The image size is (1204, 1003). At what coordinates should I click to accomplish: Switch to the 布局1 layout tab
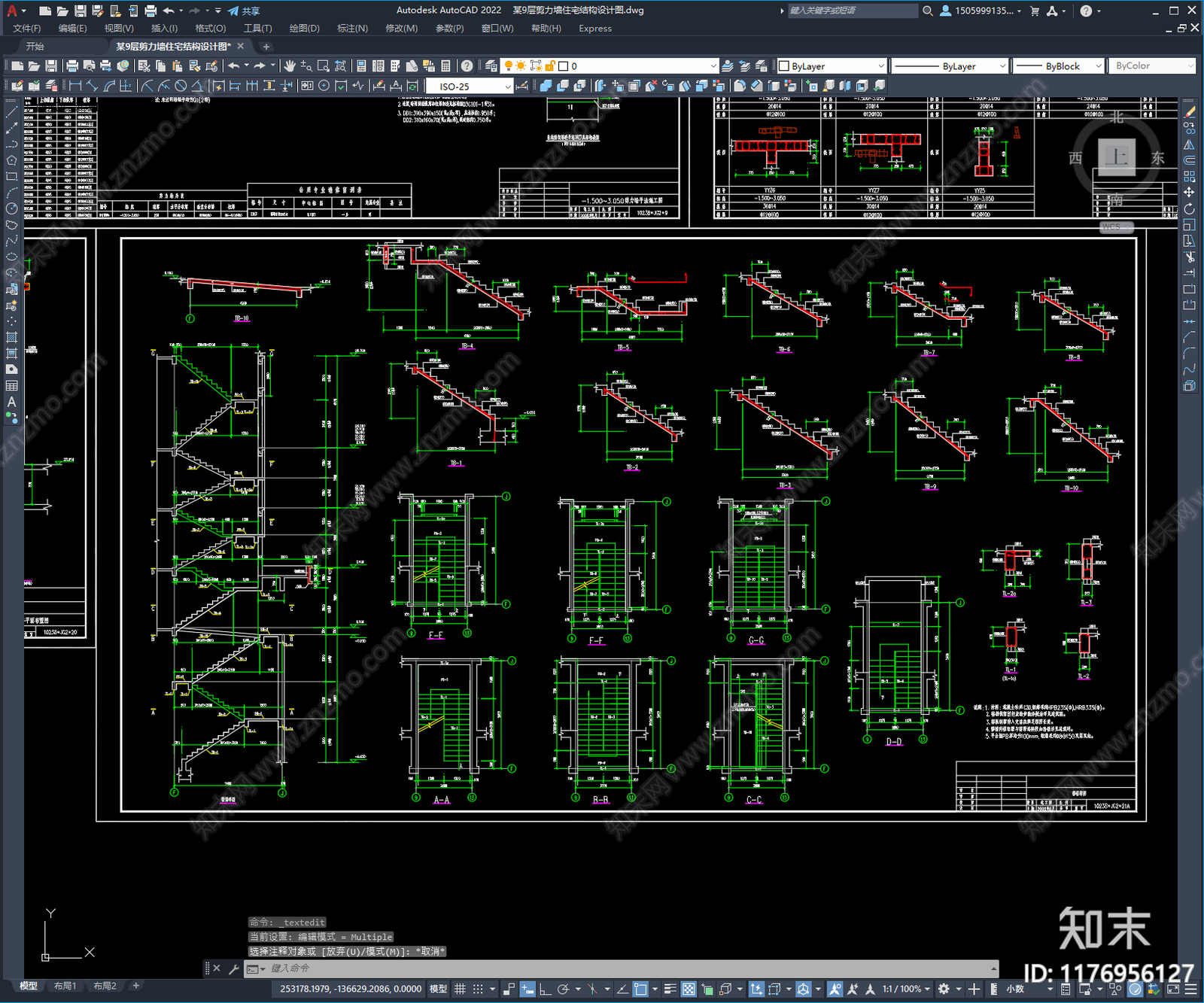pyautogui.click(x=65, y=986)
